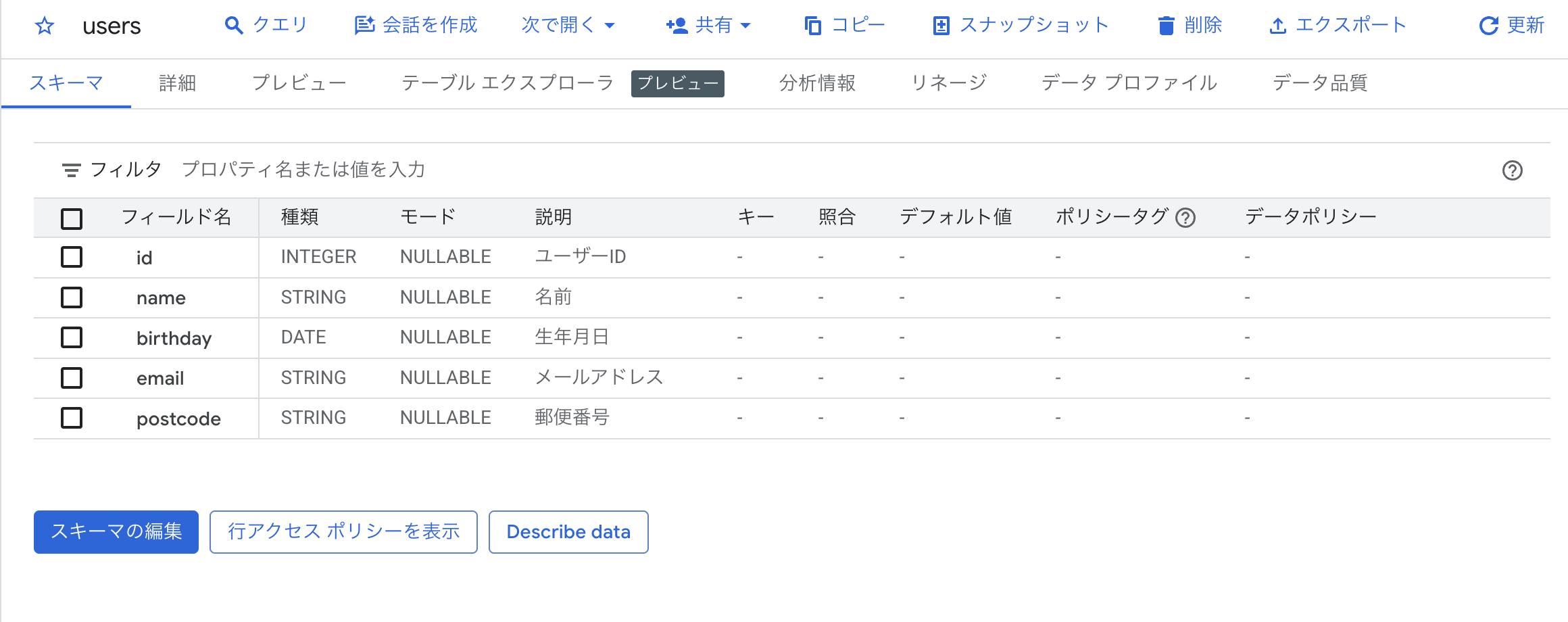Image resolution: width=1568 pixels, height=622 pixels.
Task: Select all fields with the header checkbox
Action: [71, 218]
